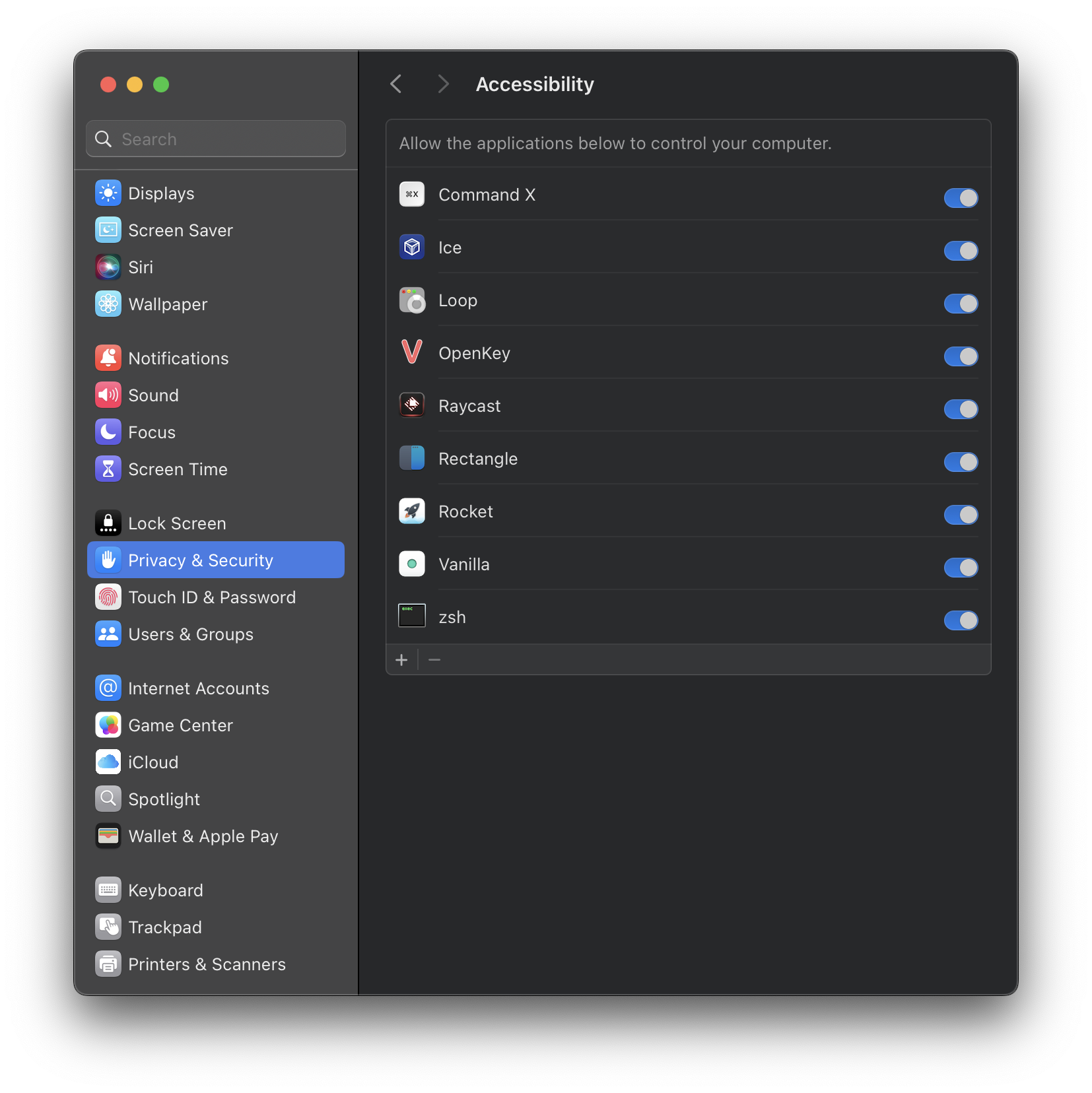The height and width of the screenshot is (1093, 1092).
Task: Click the iCloud cloud icon
Action: [108, 762]
